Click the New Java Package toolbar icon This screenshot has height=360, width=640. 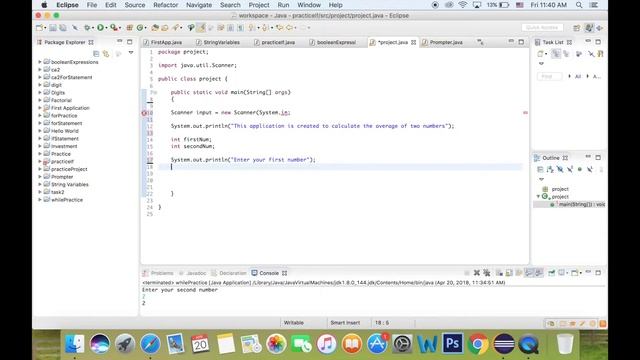click(x=129, y=27)
